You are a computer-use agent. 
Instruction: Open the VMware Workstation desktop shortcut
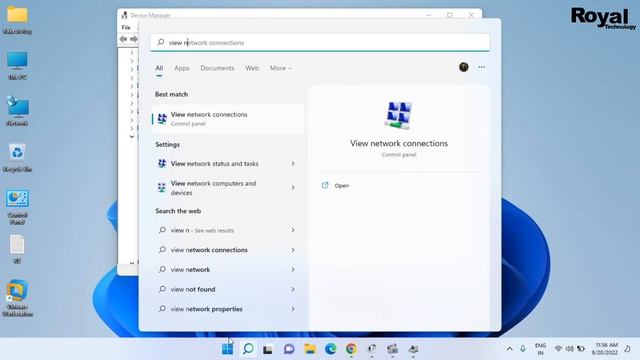(x=17, y=298)
